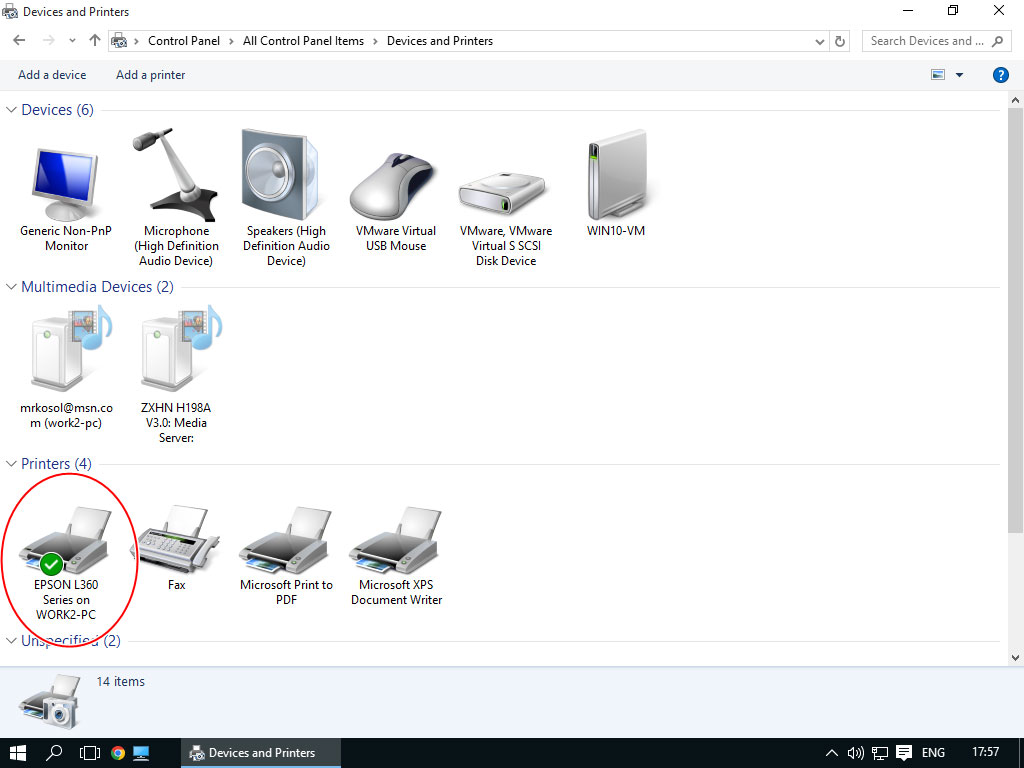Select Microsoft Print to PDF printer
The width and height of the screenshot is (1024, 768).
tap(286, 545)
